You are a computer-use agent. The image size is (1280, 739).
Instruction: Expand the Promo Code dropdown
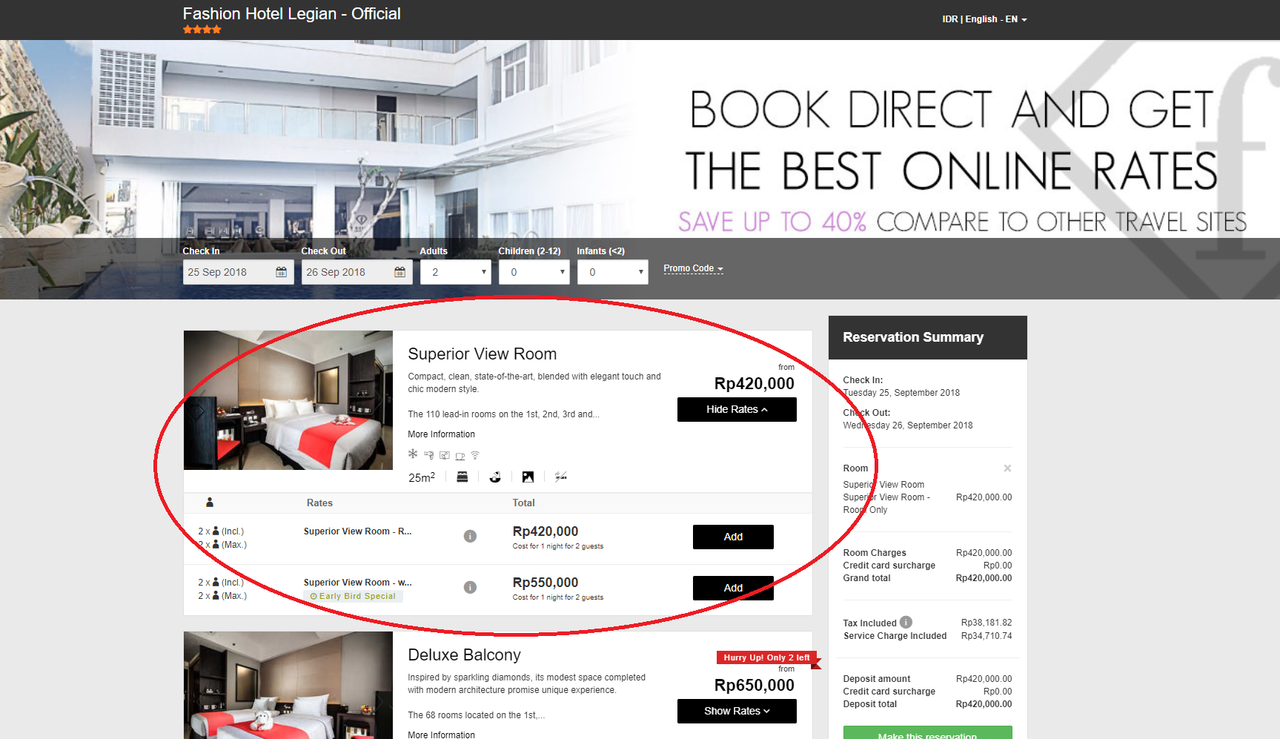[x=693, y=268]
